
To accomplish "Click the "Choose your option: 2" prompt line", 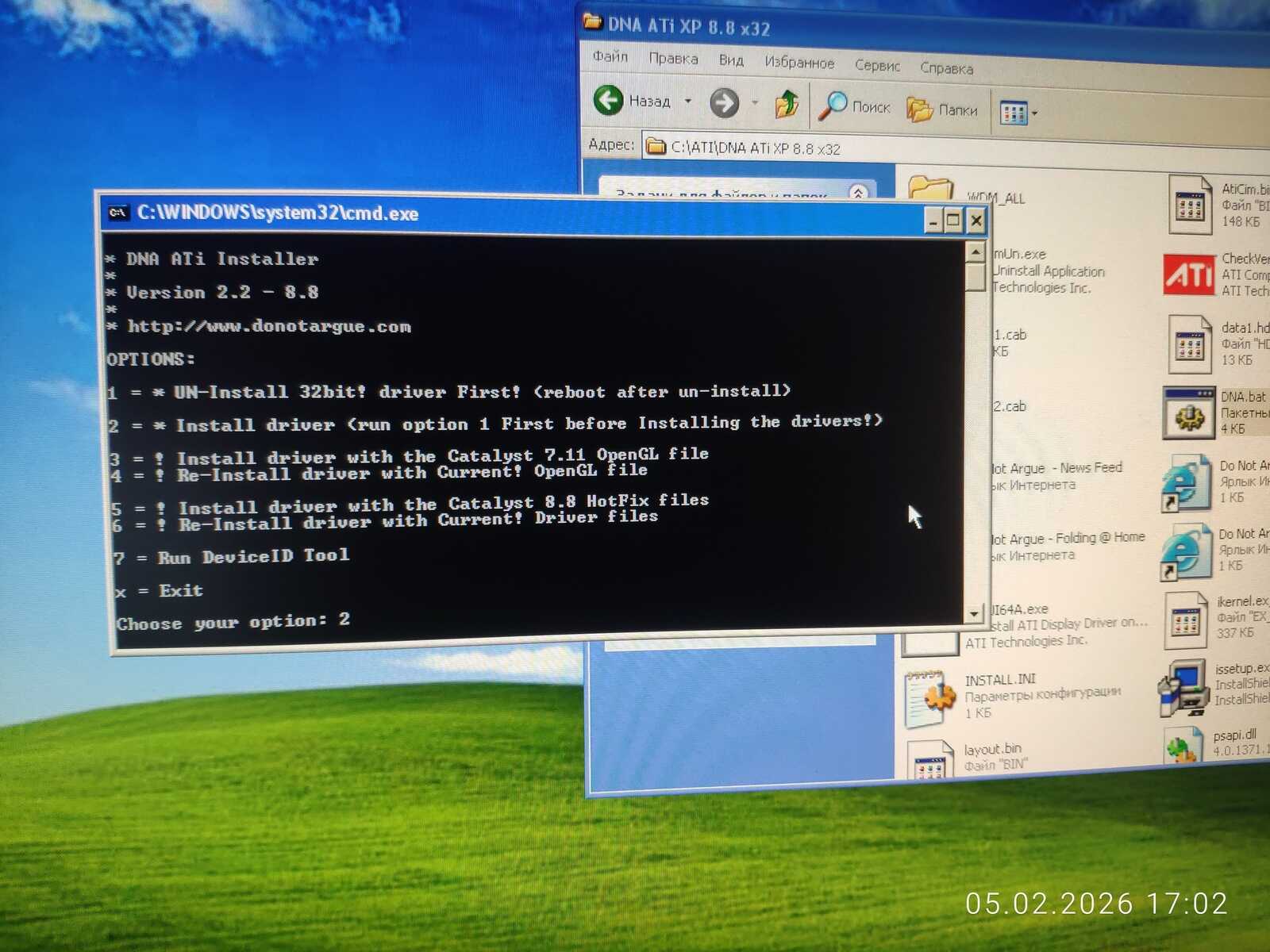I will [233, 622].
